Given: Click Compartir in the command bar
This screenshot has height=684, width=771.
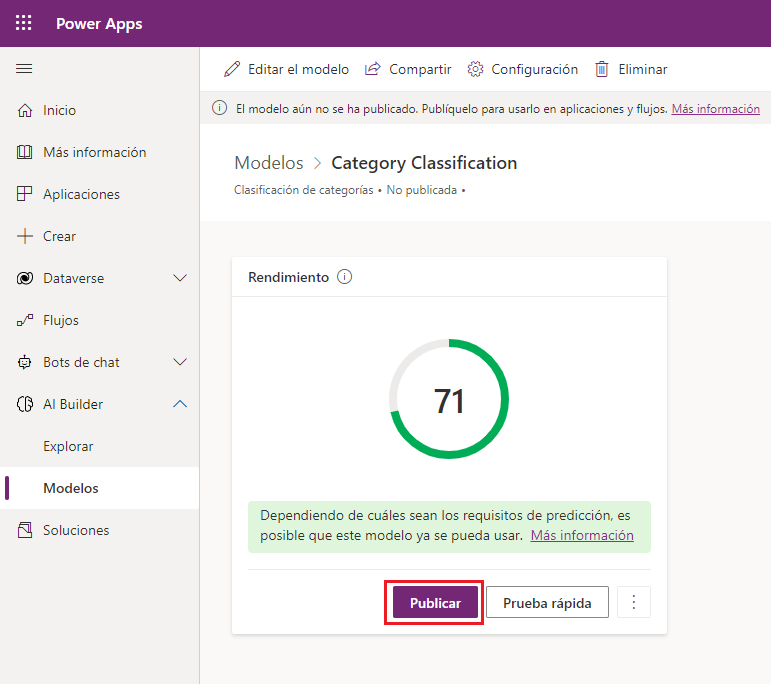Looking at the screenshot, I should click(408, 69).
